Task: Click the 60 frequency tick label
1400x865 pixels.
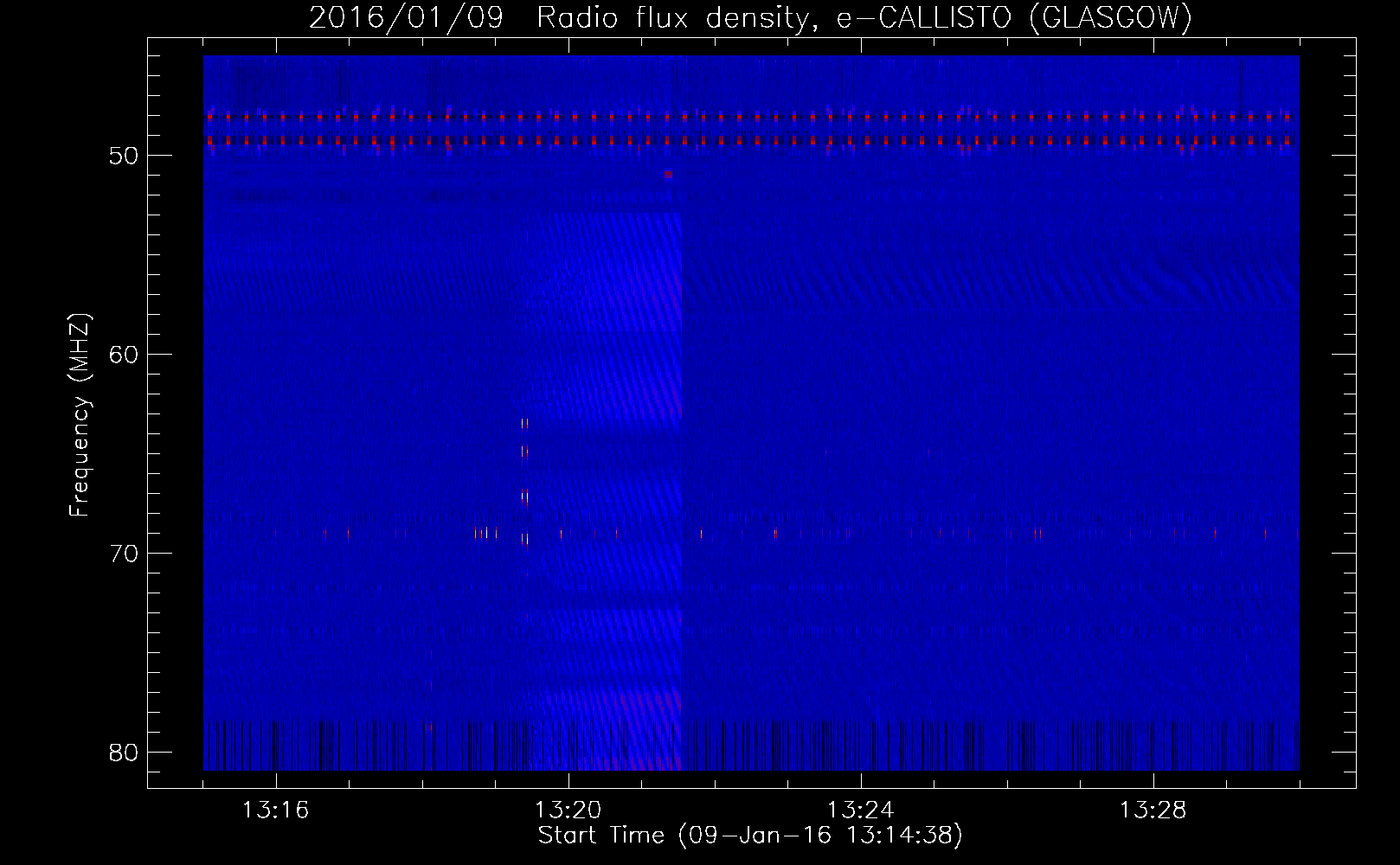Action: [x=125, y=356]
